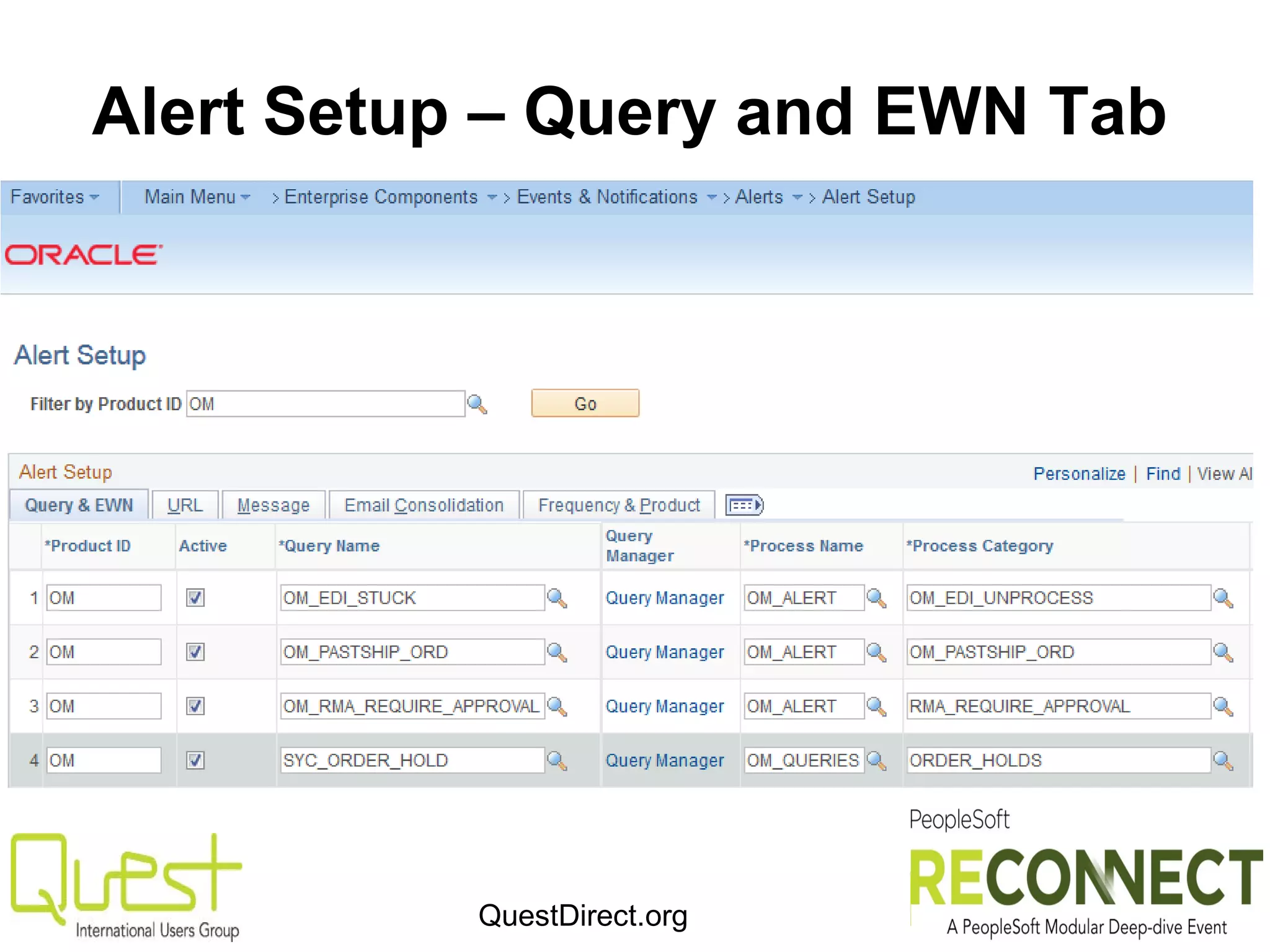Expand the Alerts breadcrumb menu

(x=797, y=197)
